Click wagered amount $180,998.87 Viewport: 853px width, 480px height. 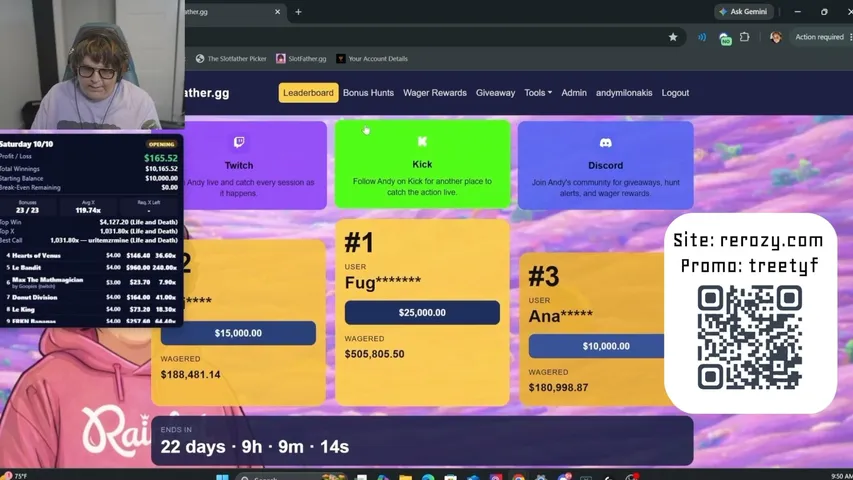pos(558,387)
